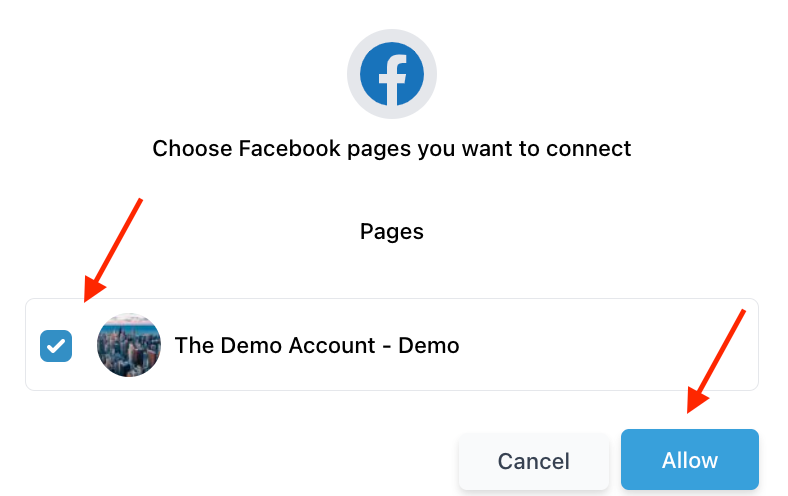788x496 pixels.
Task: Click the word Demo after the dash
Action: pyautogui.click(x=429, y=346)
